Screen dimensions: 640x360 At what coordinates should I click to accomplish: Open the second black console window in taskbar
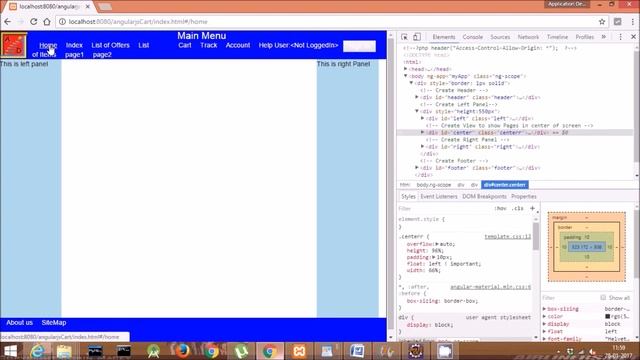124,351
